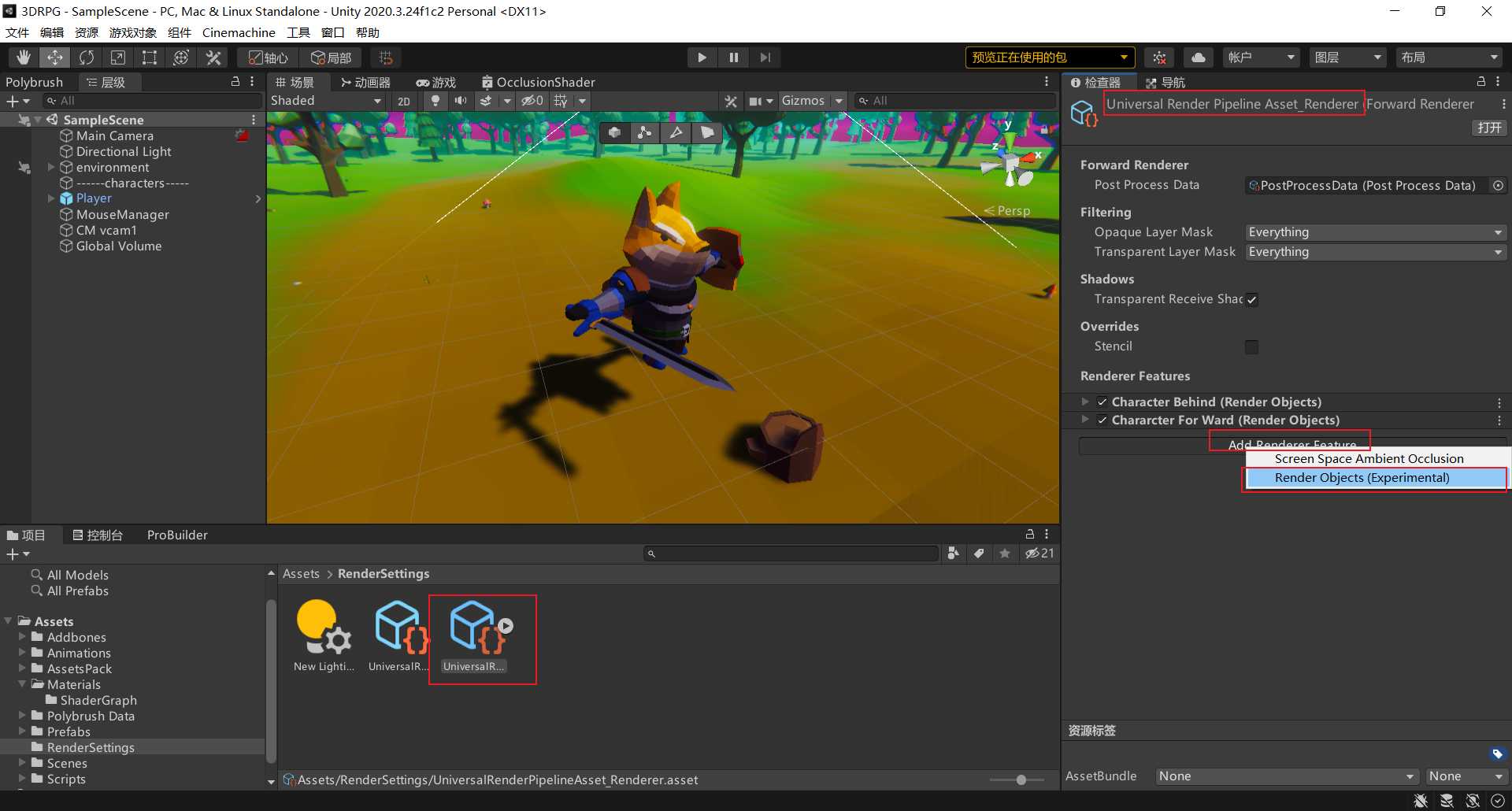Click the scene orientation gizmo
The width and height of the screenshot is (1512, 811).
tap(1012, 162)
